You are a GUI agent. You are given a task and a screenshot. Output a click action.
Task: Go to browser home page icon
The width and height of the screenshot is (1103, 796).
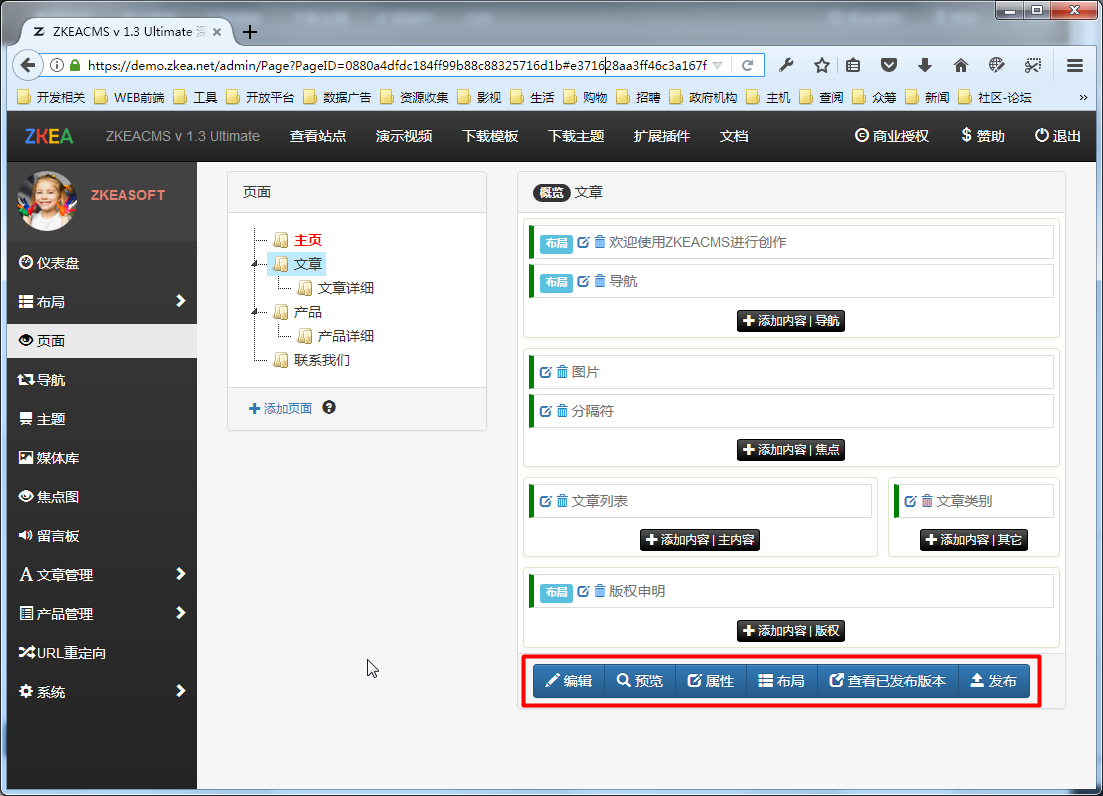[961, 65]
